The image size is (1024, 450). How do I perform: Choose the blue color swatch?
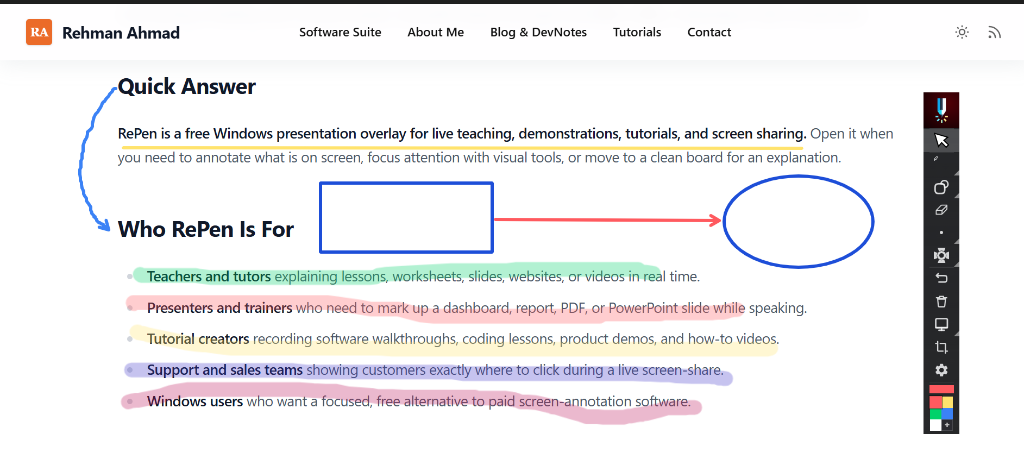(948, 414)
